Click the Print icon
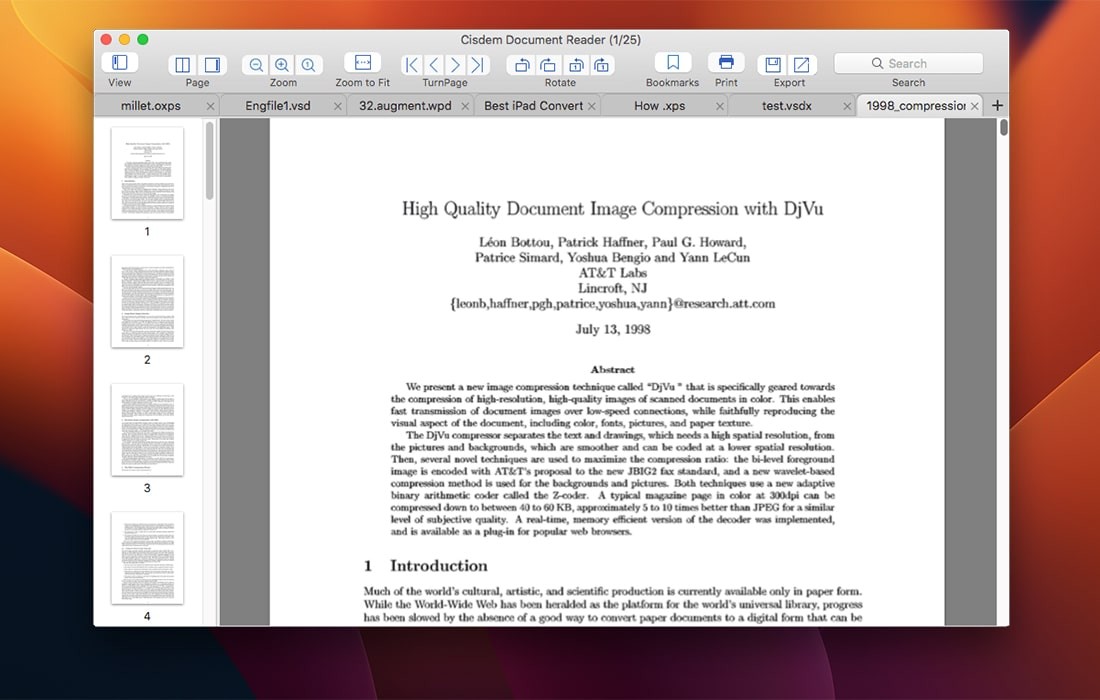Image resolution: width=1100 pixels, height=700 pixels. [726, 63]
